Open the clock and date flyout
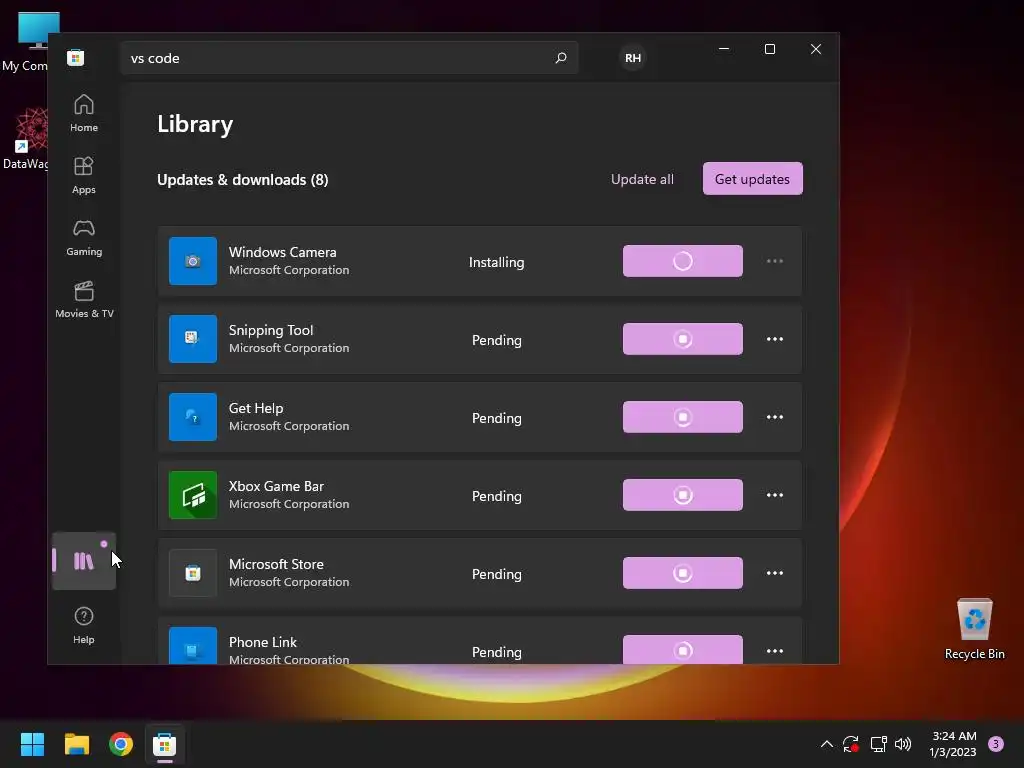 point(953,744)
